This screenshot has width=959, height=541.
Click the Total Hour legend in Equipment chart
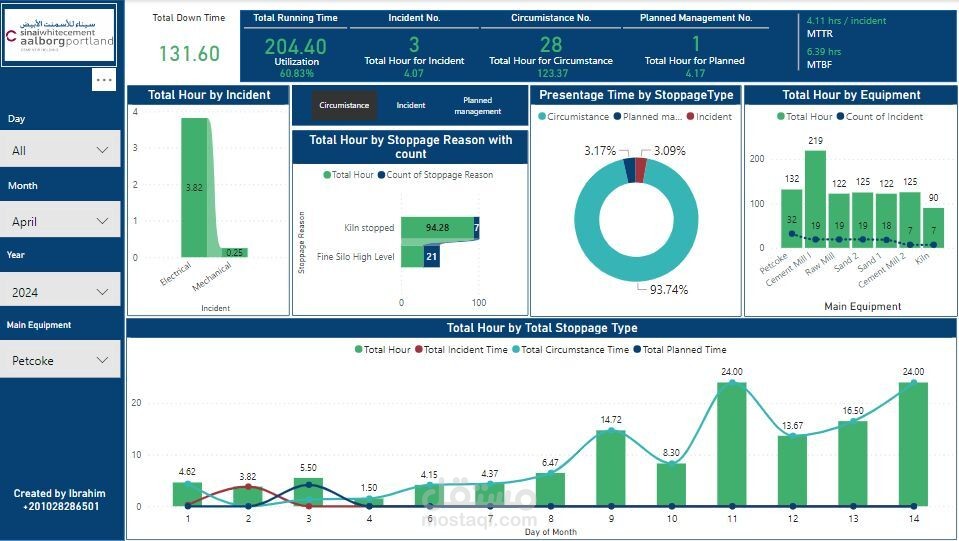point(805,116)
